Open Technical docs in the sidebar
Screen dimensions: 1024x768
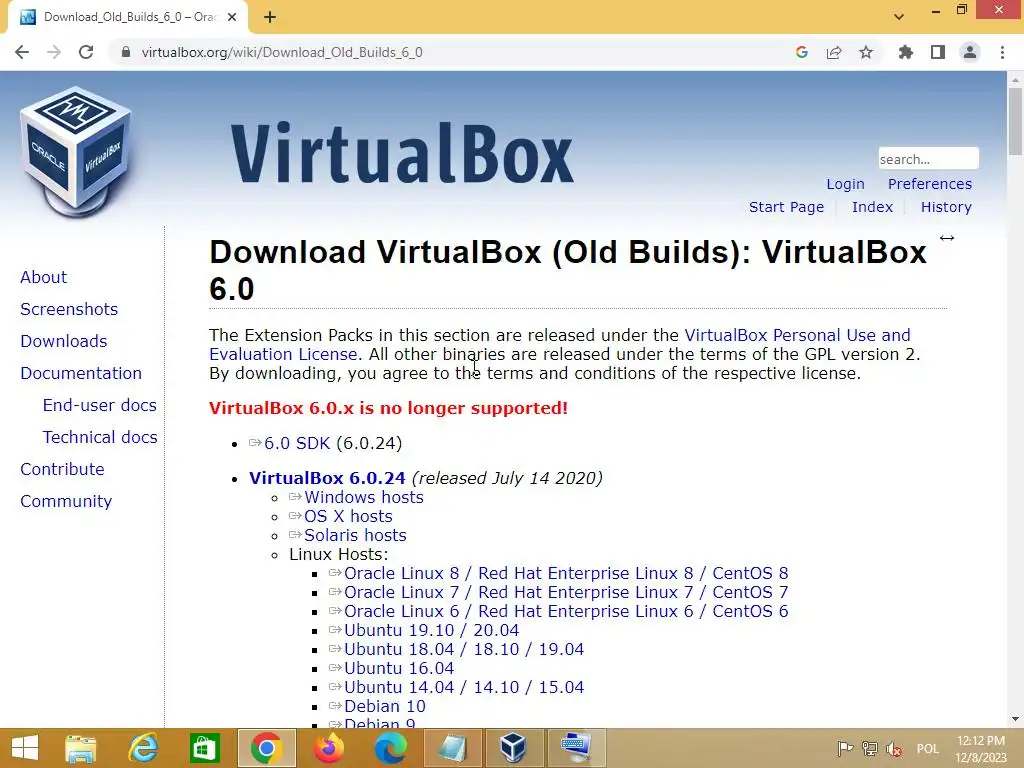(100, 437)
